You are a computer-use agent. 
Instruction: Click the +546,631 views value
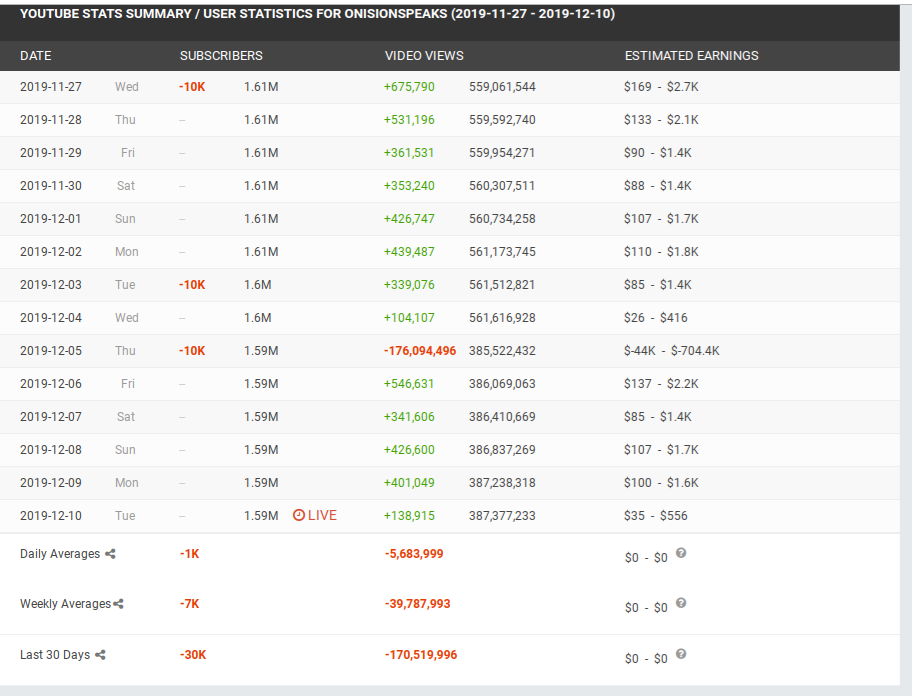(x=409, y=384)
